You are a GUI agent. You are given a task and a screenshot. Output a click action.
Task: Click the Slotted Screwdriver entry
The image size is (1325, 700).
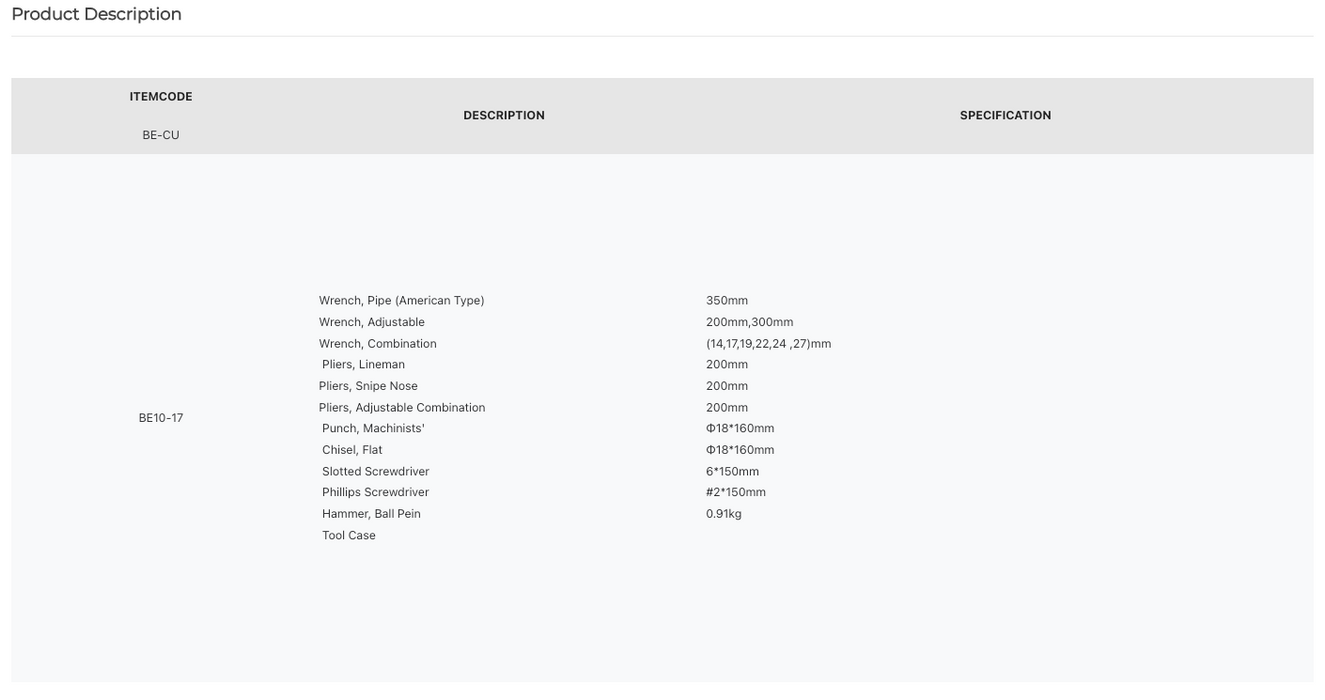click(x=375, y=472)
